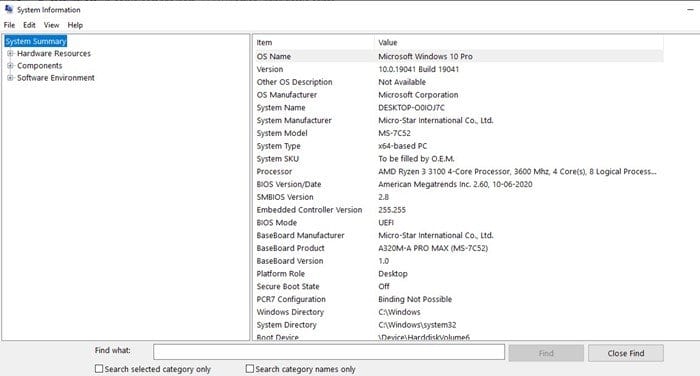
Task: Click the C:\Windows\system32 value
Action: click(417, 325)
